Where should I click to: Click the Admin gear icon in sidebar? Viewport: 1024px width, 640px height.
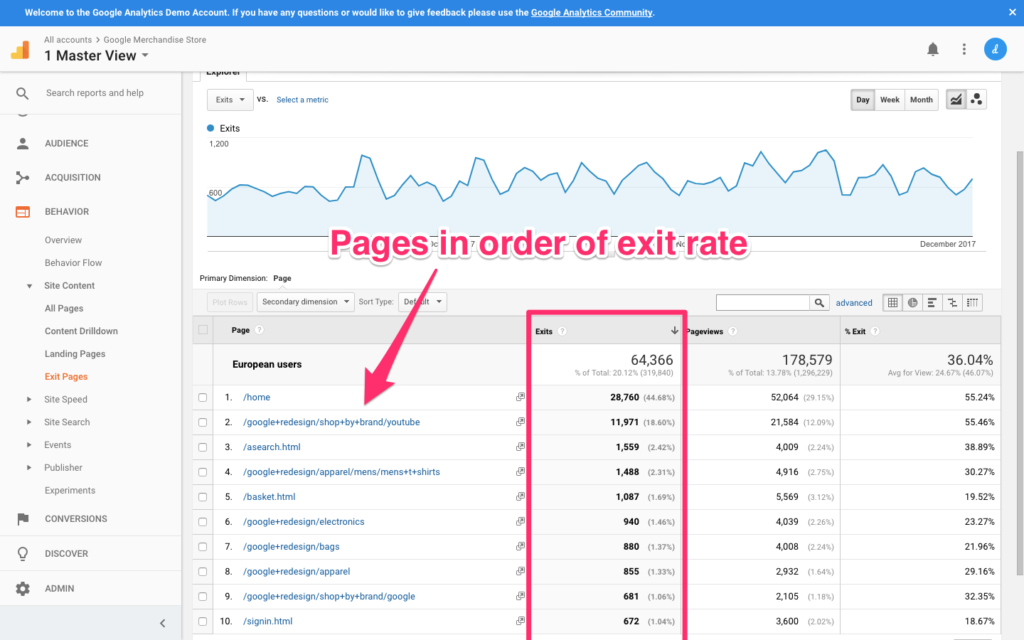[22, 589]
